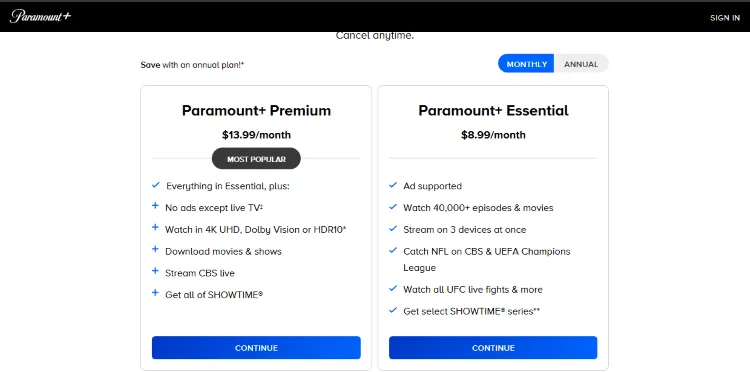Image resolution: width=750 pixels, height=372 pixels.
Task: Continue with Paramount+ Premium plan
Action: click(256, 348)
